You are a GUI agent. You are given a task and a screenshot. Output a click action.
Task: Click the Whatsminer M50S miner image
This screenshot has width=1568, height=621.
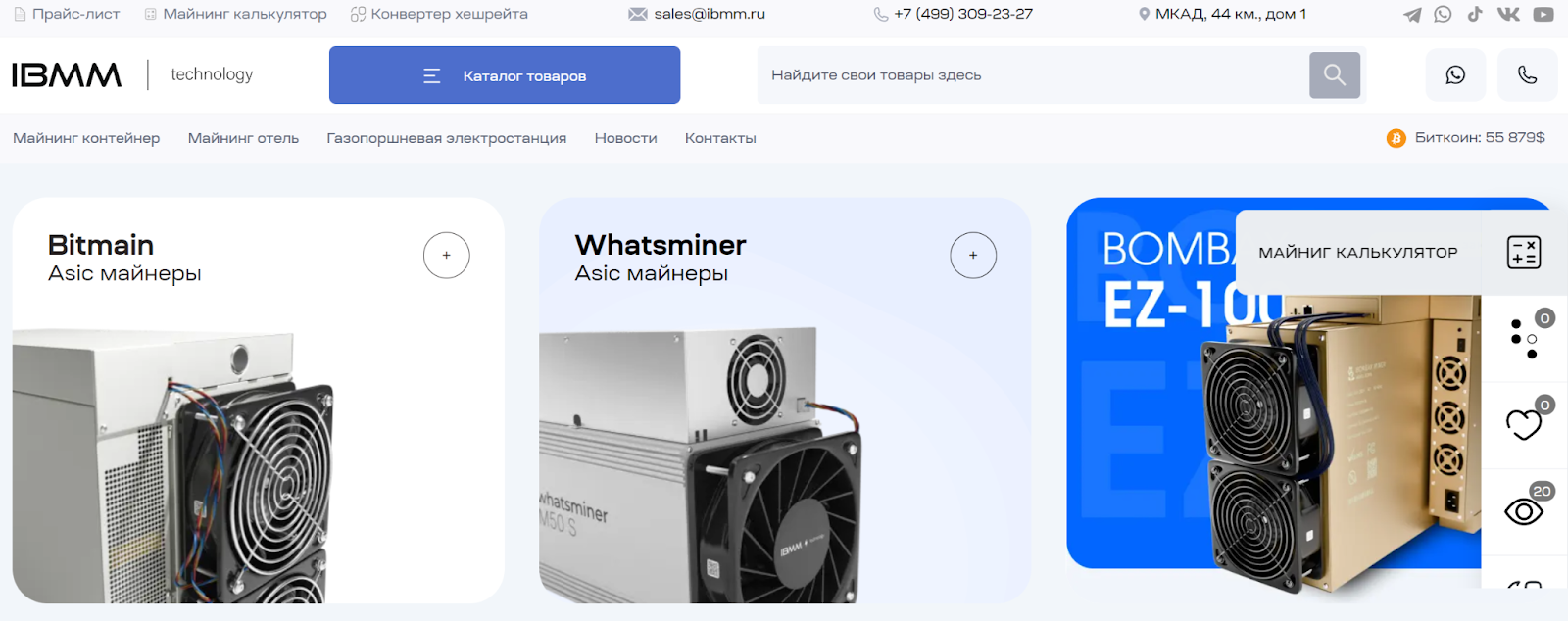pos(701,466)
